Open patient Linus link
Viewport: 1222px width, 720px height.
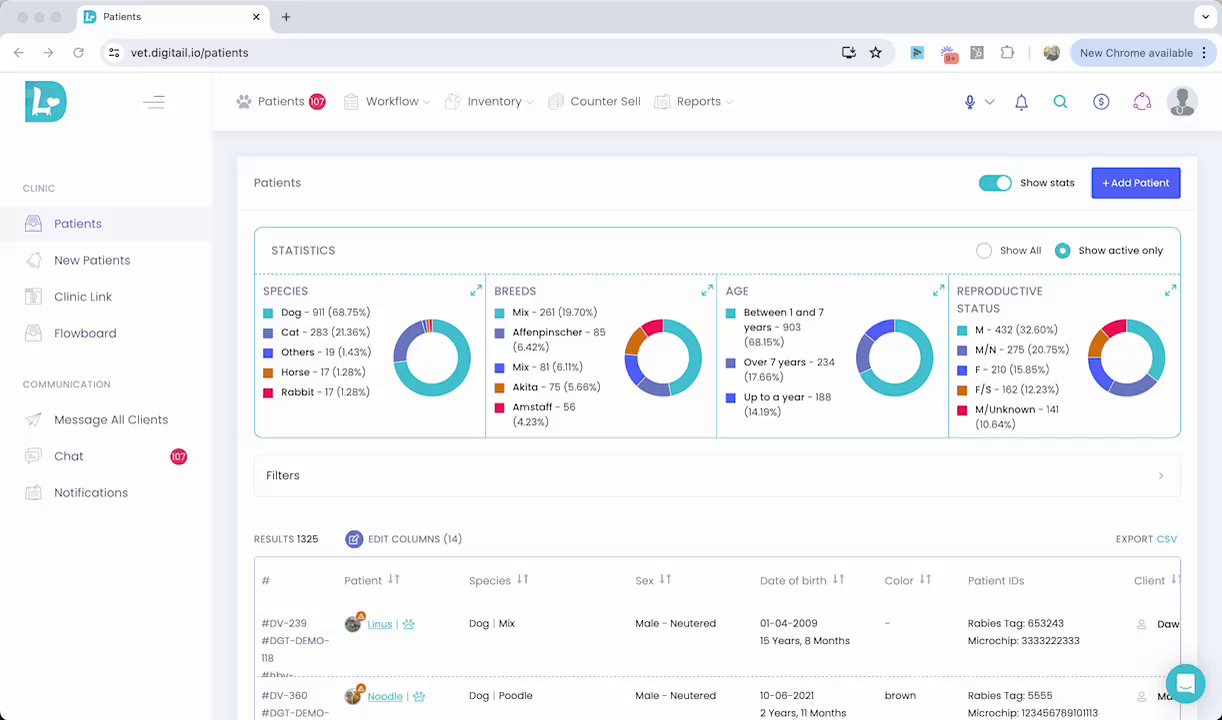coord(380,624)
